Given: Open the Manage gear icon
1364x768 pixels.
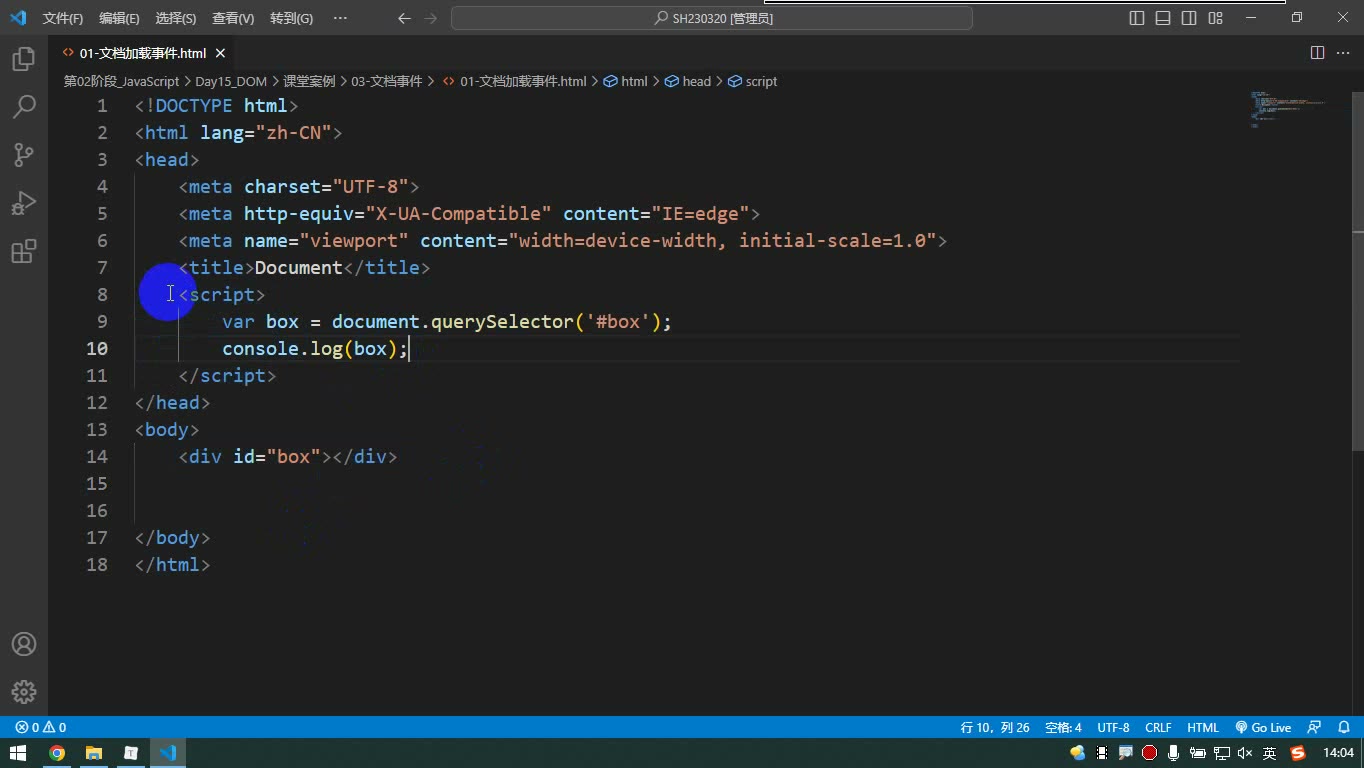Looking at the screenshot, I should coord(24,692).
